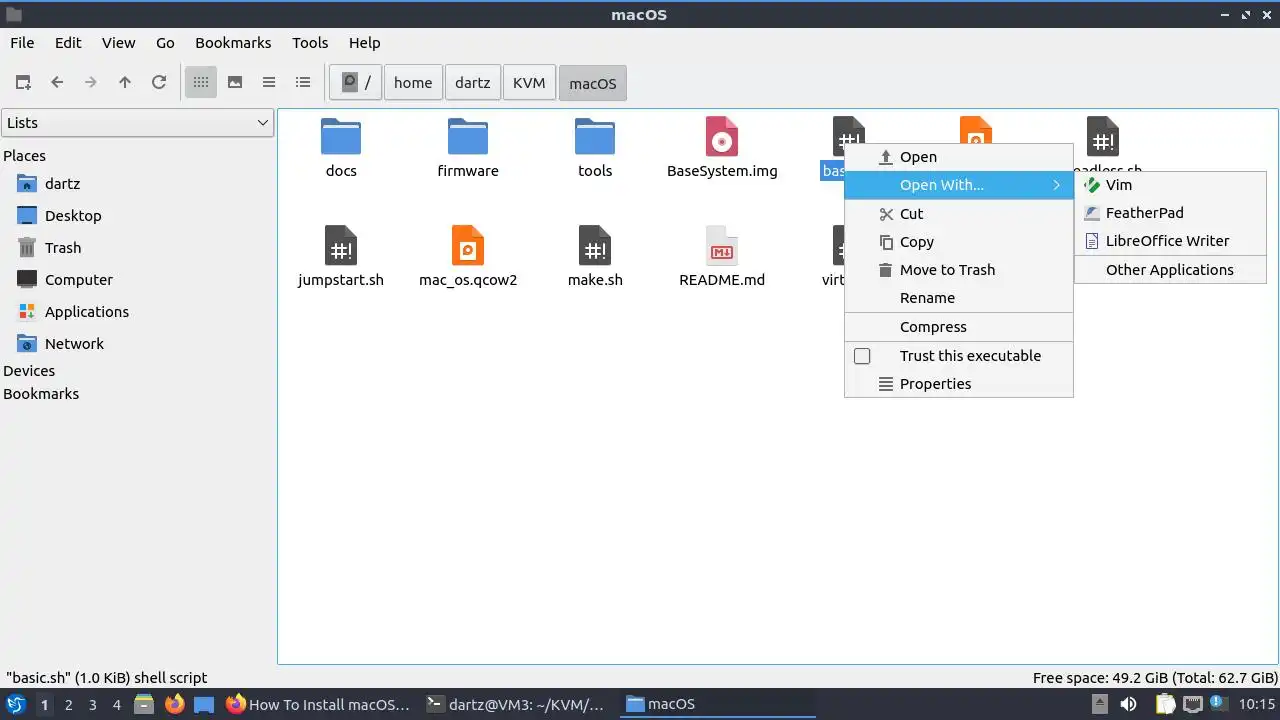
Task: Go to parent folder with up arrow
Action: click(125, 83)
